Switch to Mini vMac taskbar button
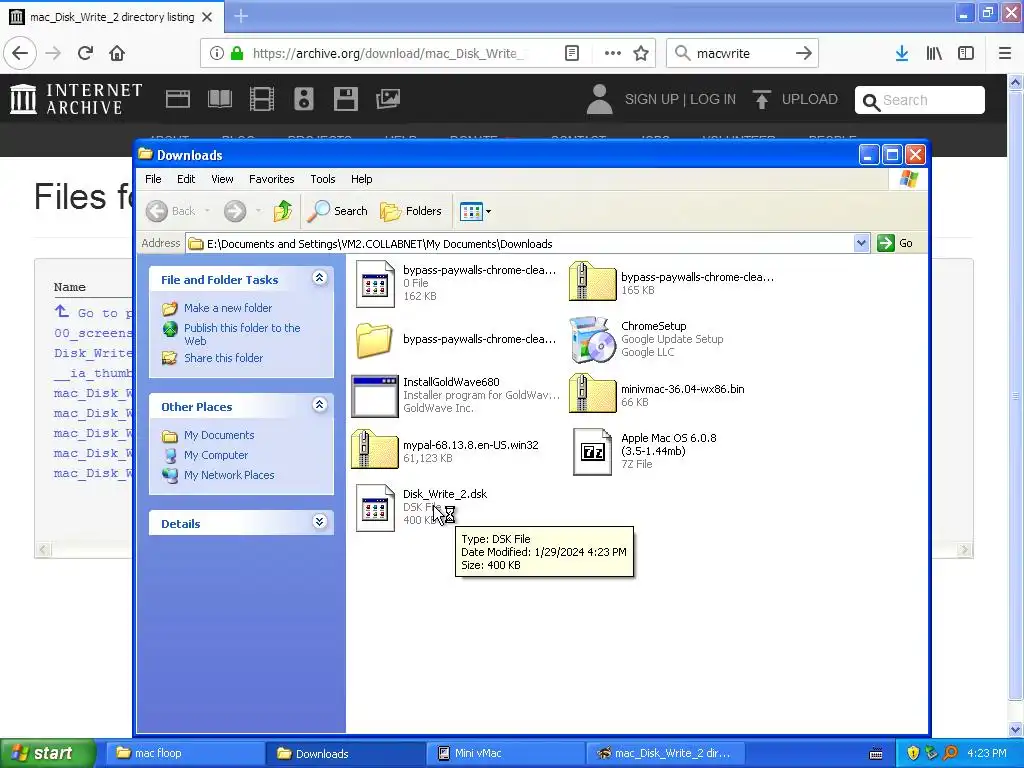The image size is (1024, 768). click(x=505, y=753)
